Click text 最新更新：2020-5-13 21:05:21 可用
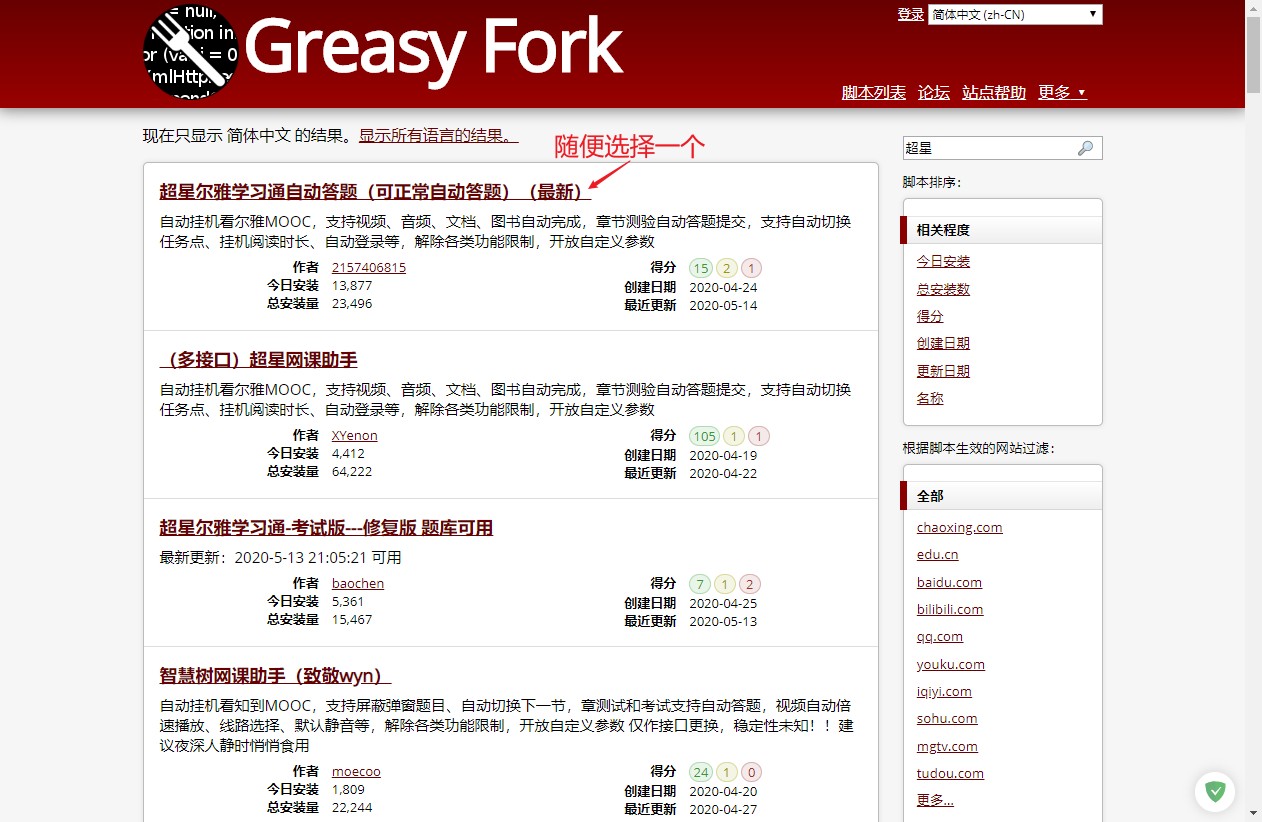The height and width of the screenshot is (822, 1262). pos(280,557)
